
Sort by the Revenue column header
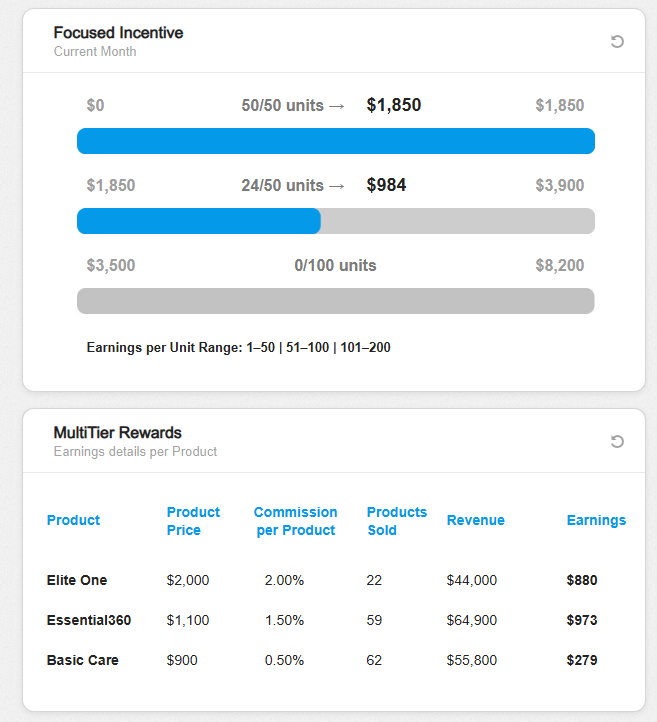pos(475,520)
